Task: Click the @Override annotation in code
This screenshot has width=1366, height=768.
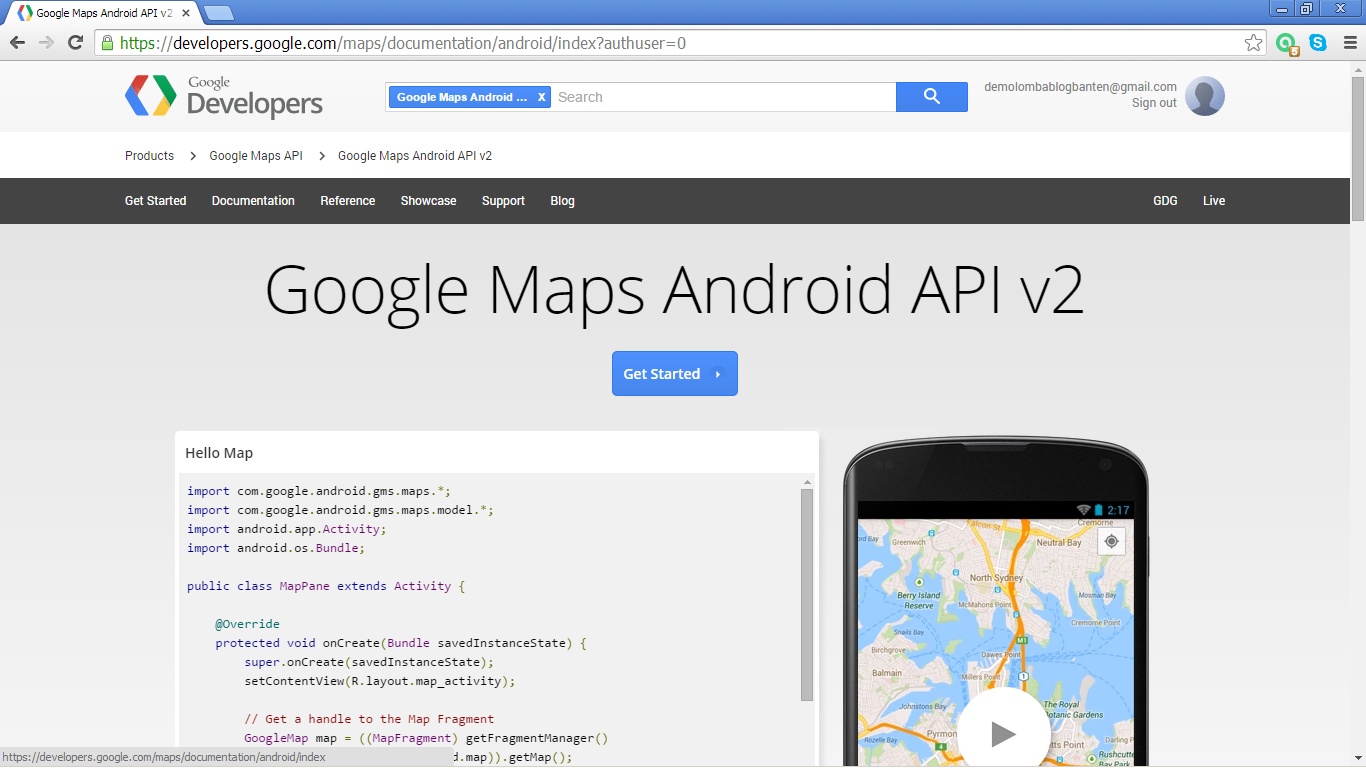Action: [x=247, y=624]
